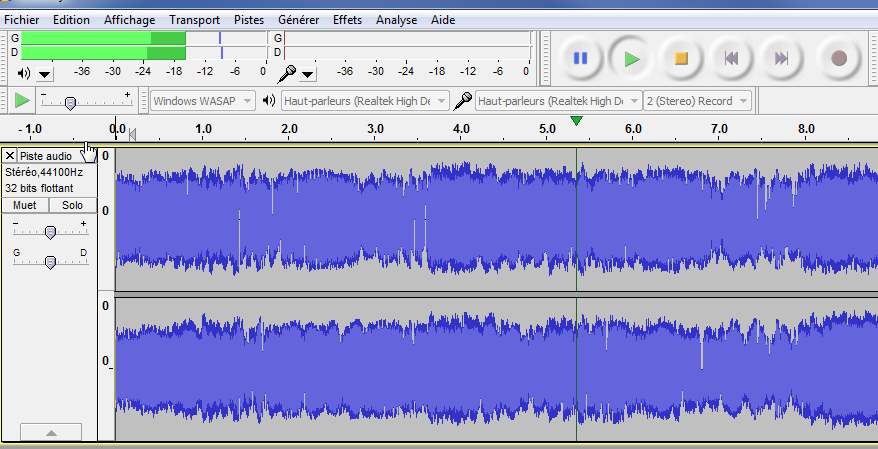This screenshot has width=878, height=449.
Task: Open the Analyse menu
Action: (396, 20)
